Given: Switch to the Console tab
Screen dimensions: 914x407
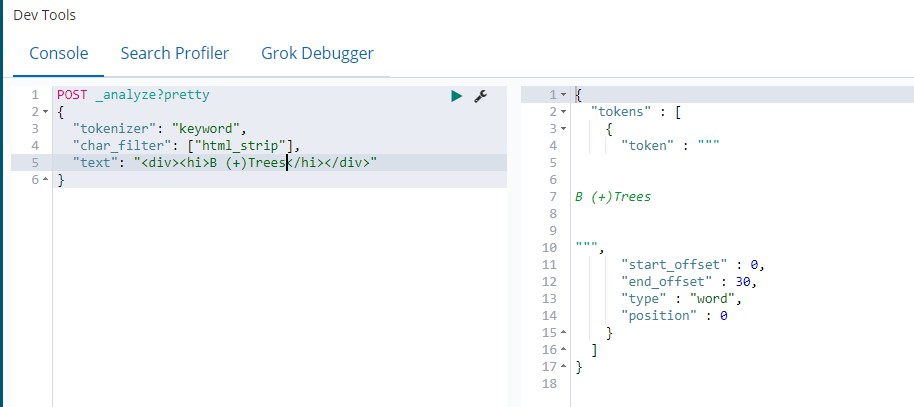Looking at the screenshot, I should coord(59,53).
